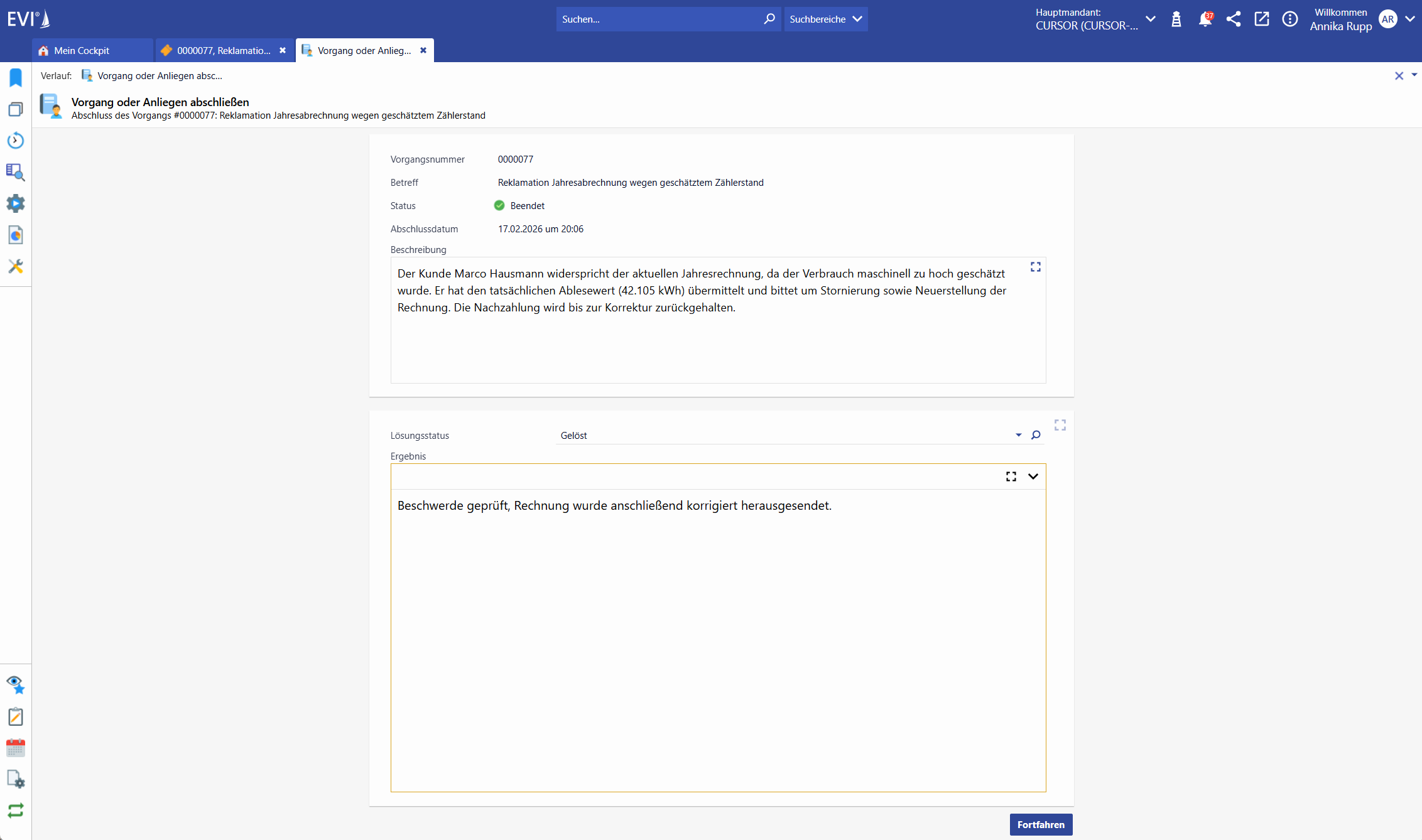Screen dimensions: 1422x840
Task: Expand the Ergebnis toolbar chevron
Action: 1033,477
